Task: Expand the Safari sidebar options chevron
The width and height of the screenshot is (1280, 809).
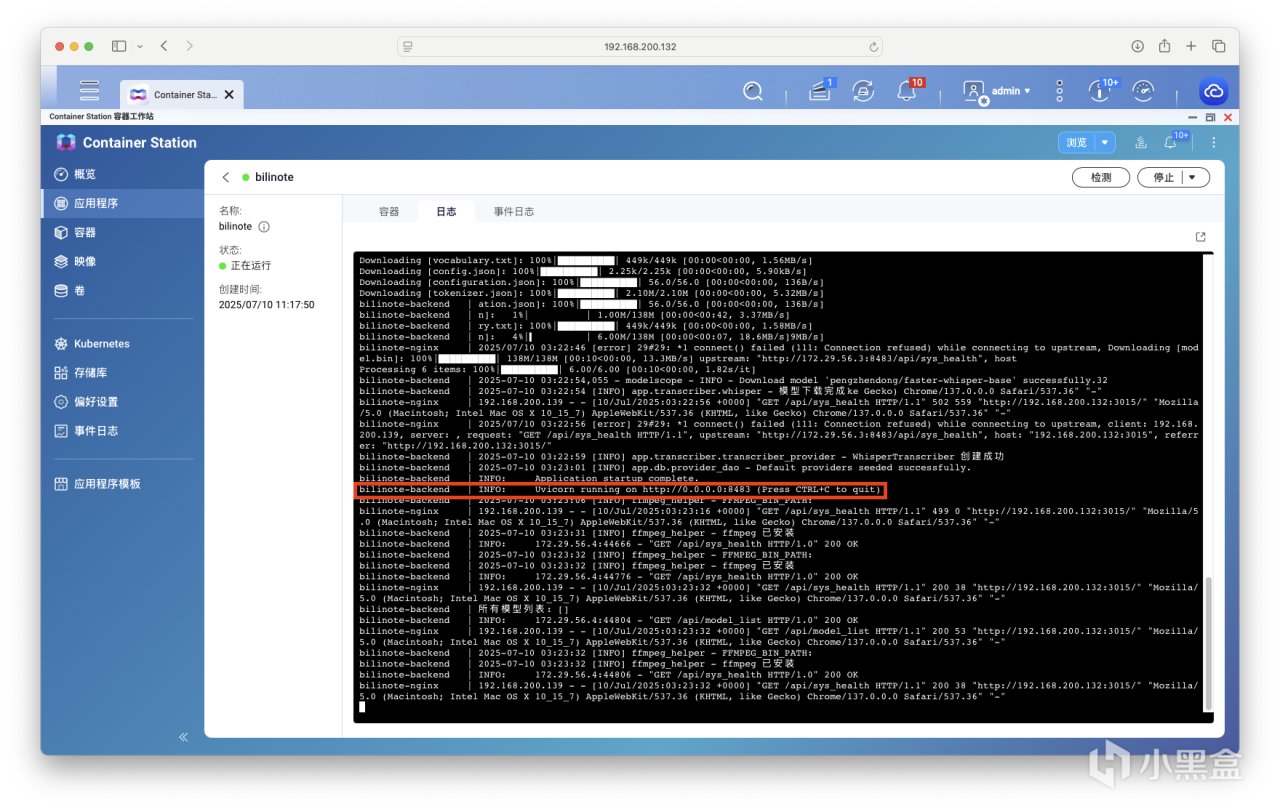Action: click(x=139, y=46)
